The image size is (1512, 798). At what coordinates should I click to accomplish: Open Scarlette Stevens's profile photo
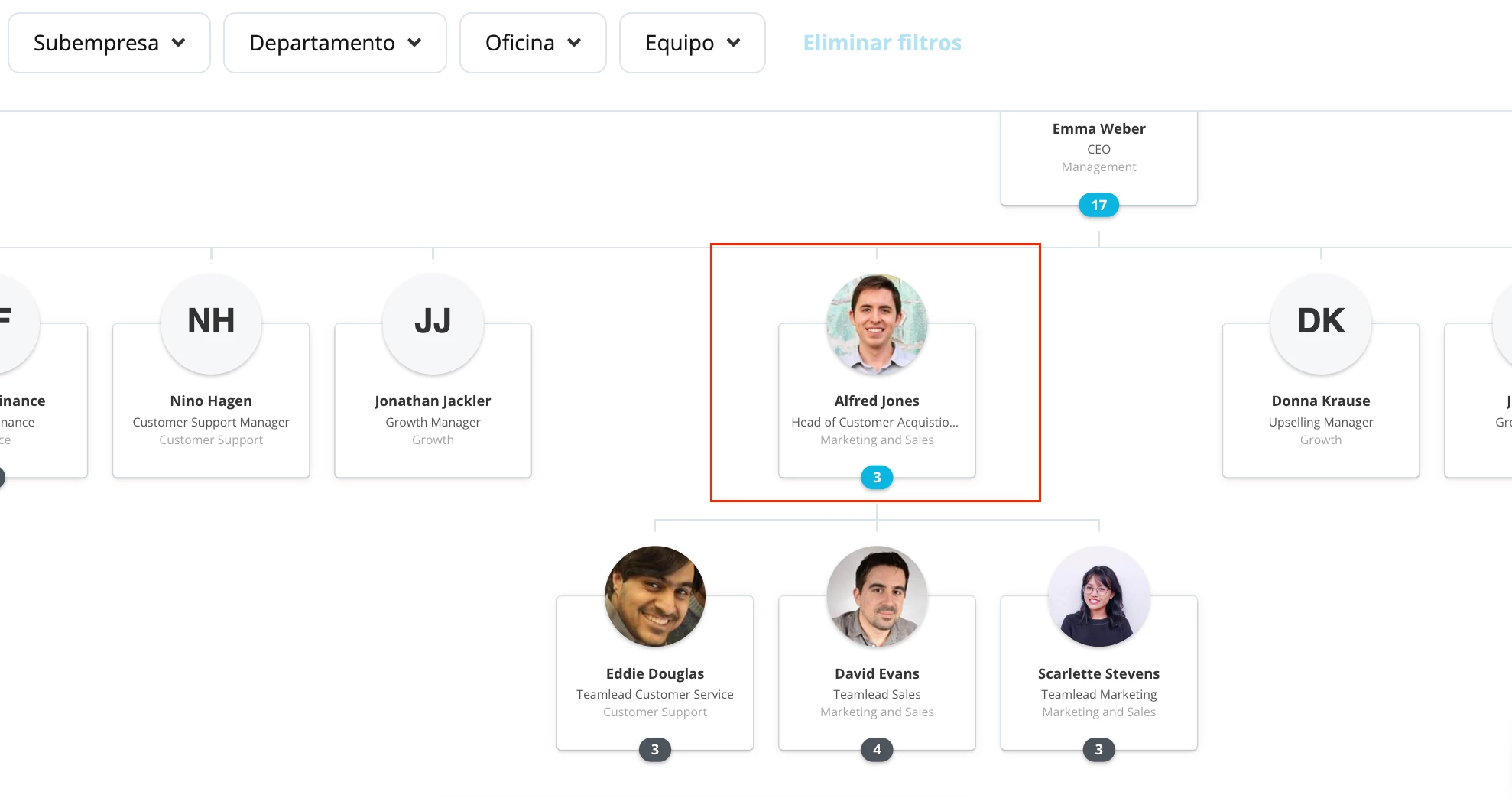[x=1098, y=596]
